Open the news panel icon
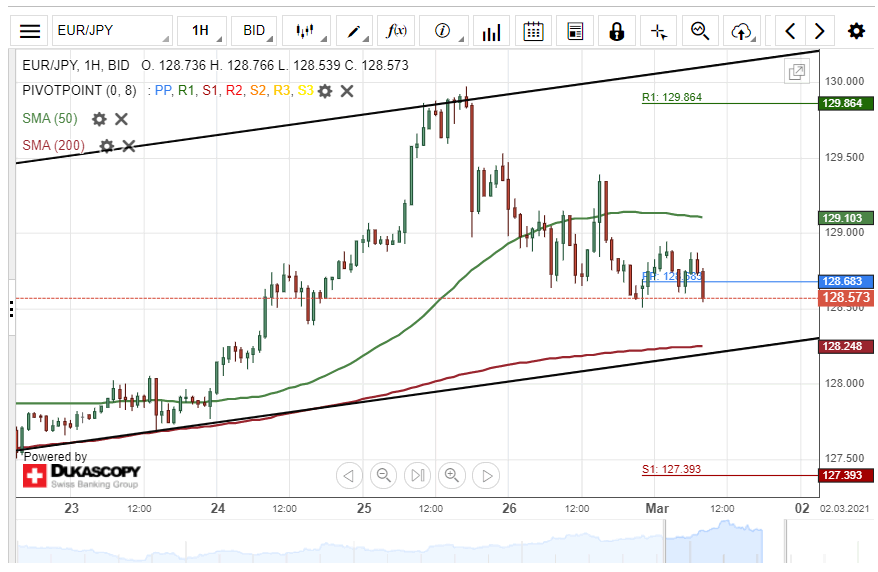Image resolution: width=878 pixels, height=572 pixels. tap(575, 31)
